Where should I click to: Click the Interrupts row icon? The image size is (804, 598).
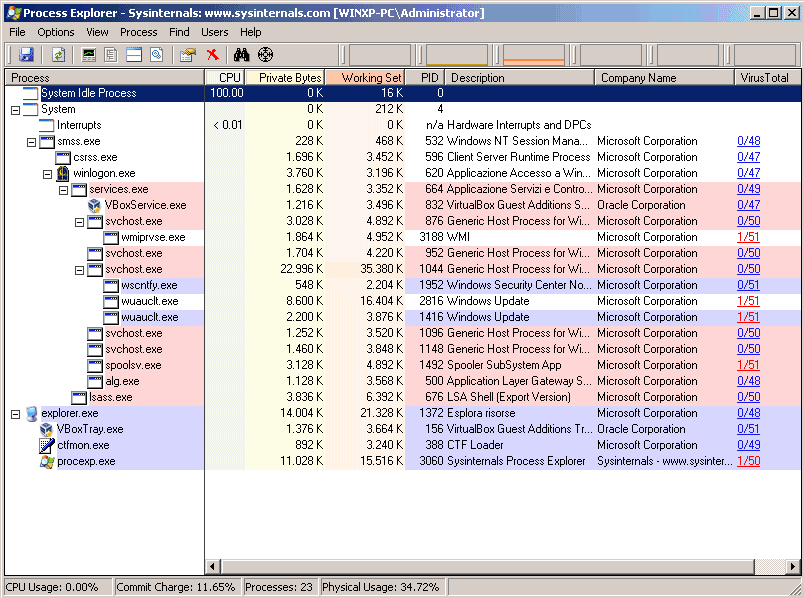[x=47, y=125]
